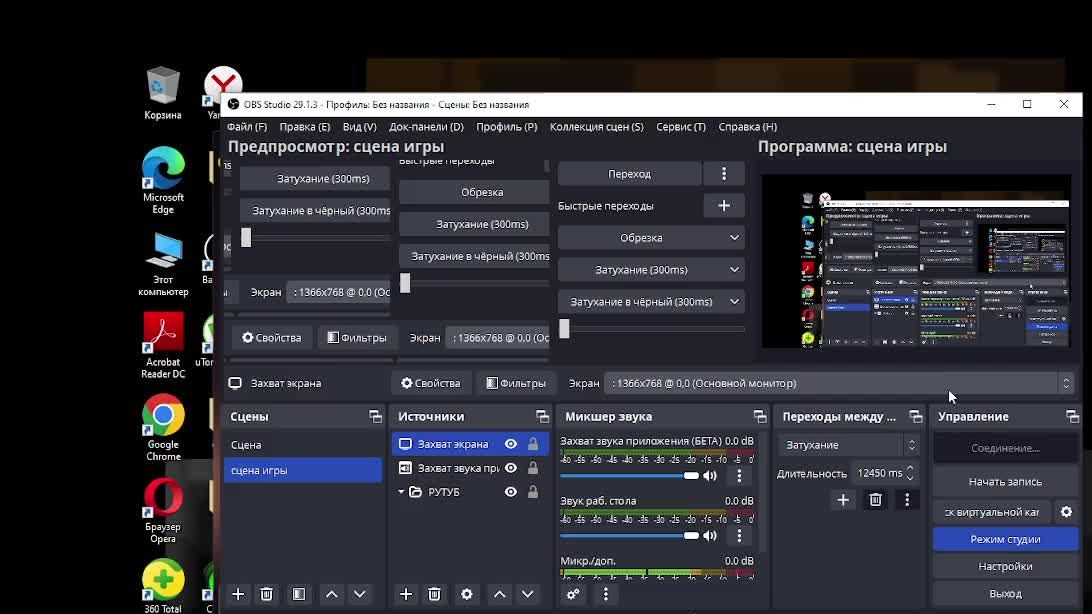Open transition properties three-dot menu
The width and height of the screenshot is (1092, 614).
(907, 500)
